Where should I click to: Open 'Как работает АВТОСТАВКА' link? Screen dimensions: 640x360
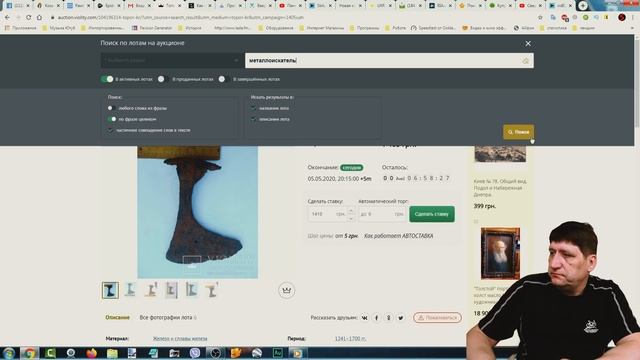[398, 236]
